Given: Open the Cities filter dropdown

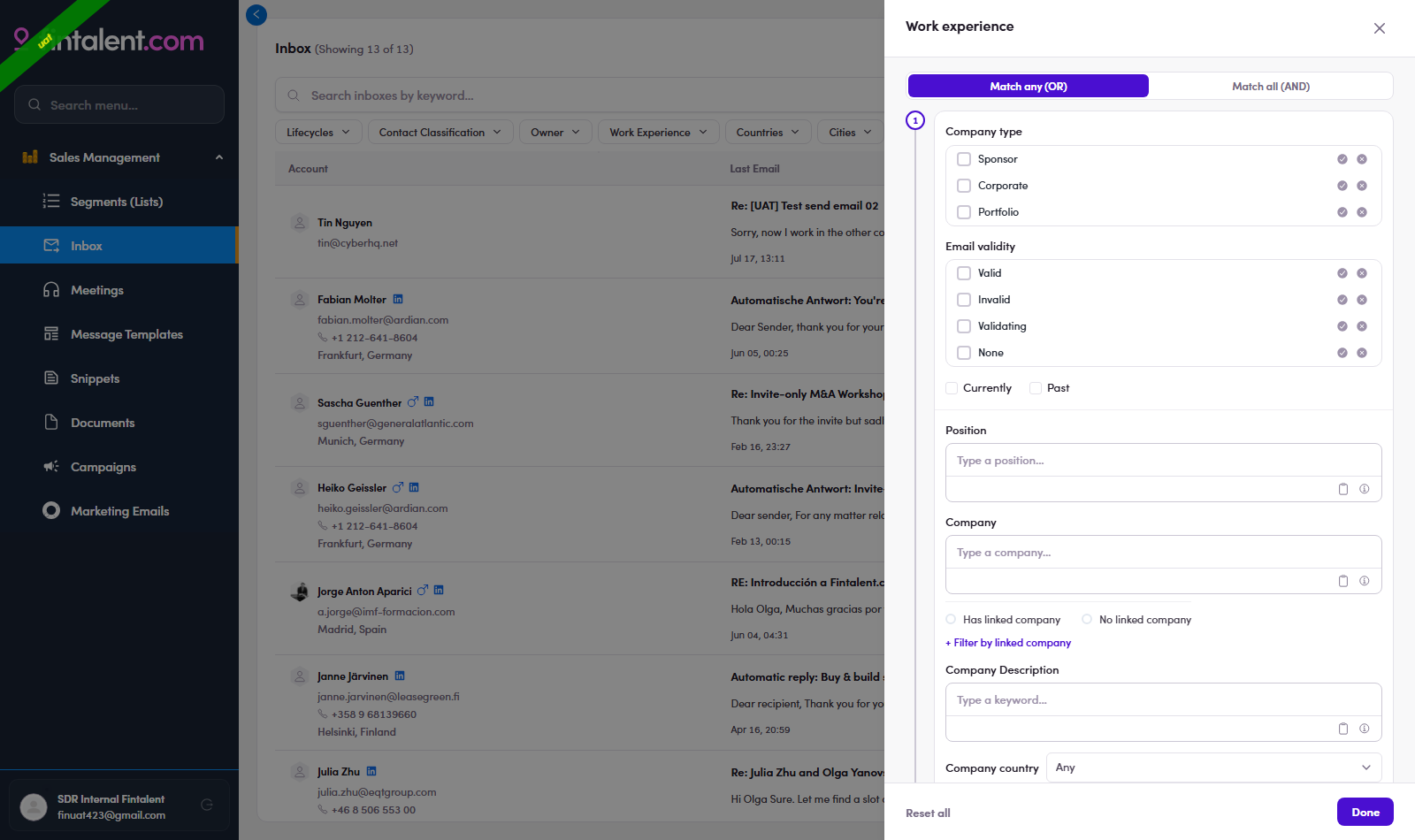Looking at the screenshot, I should click(x=850, y=133).
